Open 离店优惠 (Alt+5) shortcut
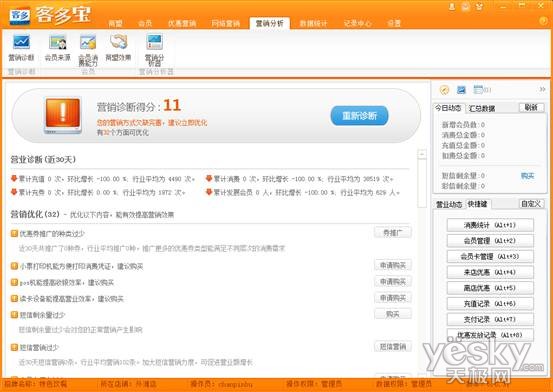 pos(490,288)
